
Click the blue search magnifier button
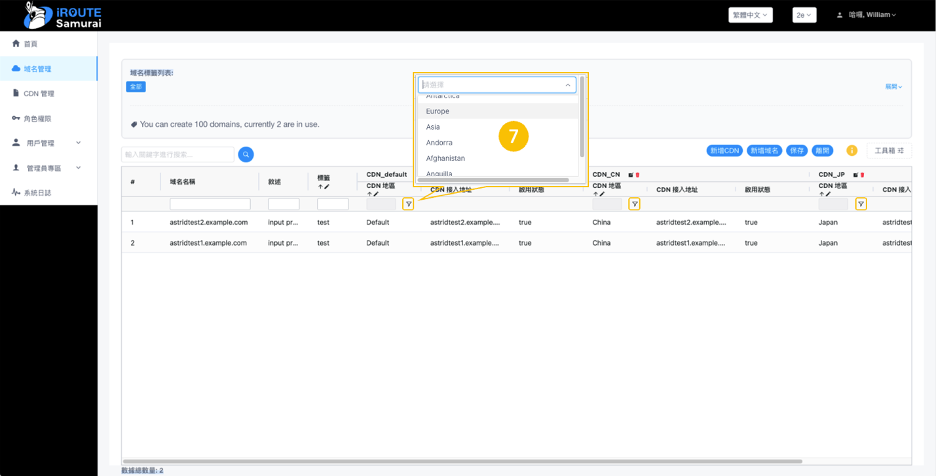pos(246,154)
